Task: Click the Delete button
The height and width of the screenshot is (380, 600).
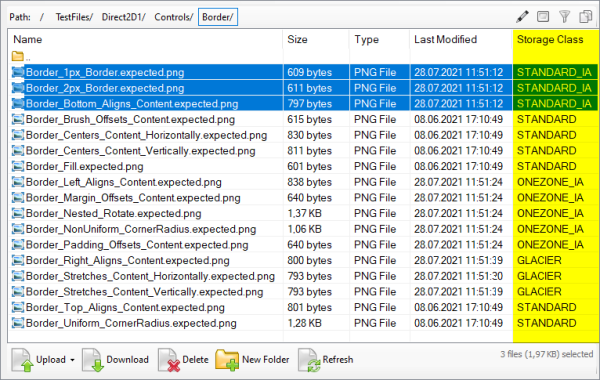Action: [x=184, y=360]
